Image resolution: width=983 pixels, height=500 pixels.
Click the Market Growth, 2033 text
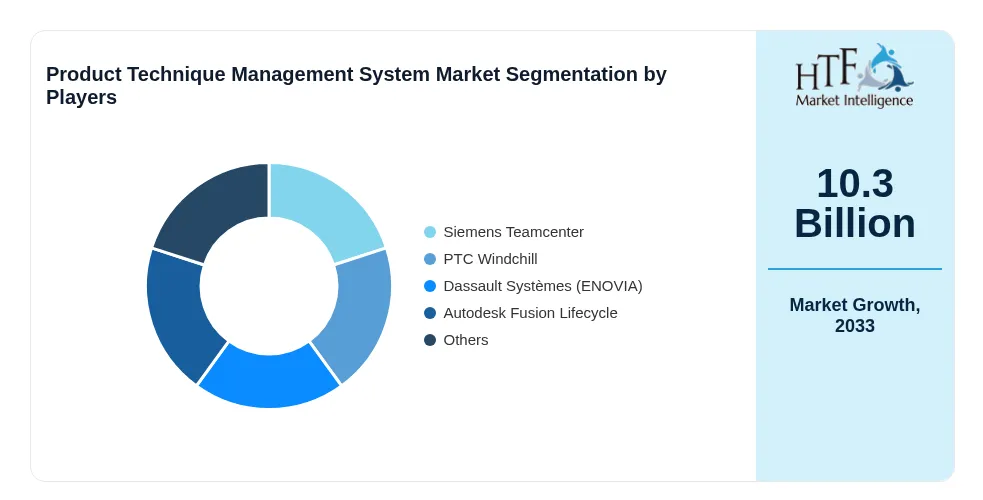pyautogui.click(x=854, y=315)
